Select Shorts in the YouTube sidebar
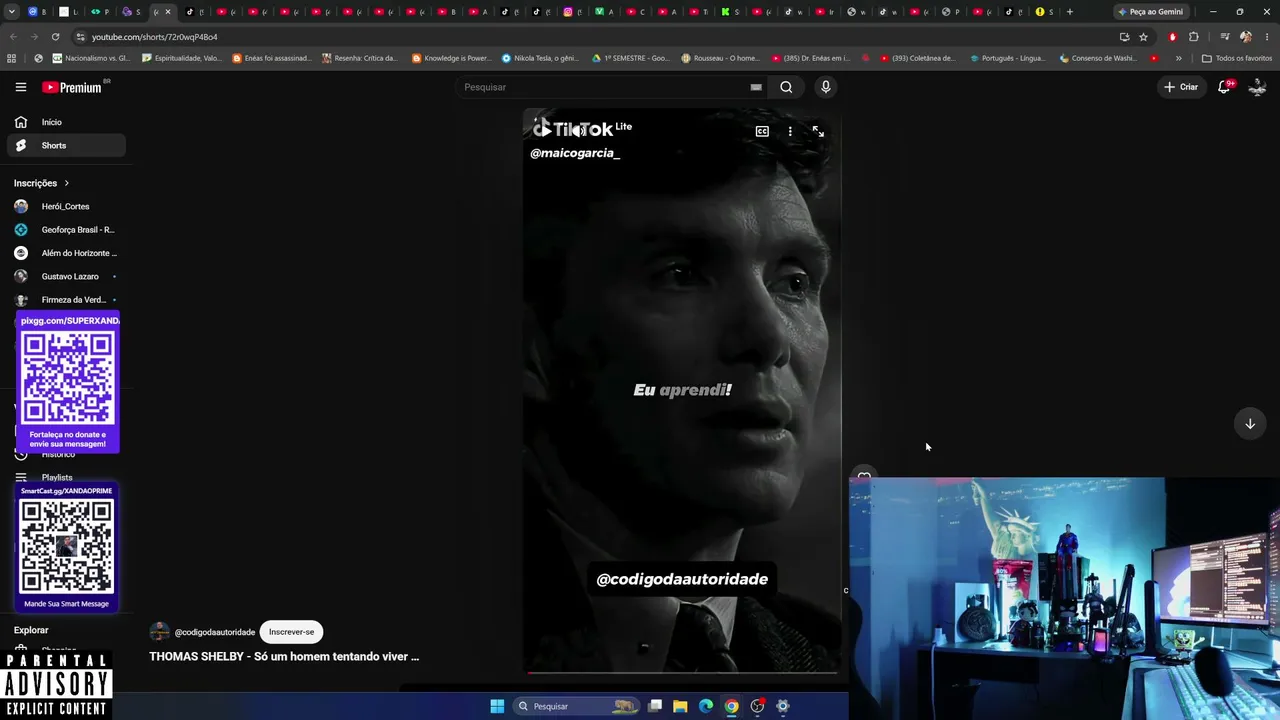 point(66,146)
